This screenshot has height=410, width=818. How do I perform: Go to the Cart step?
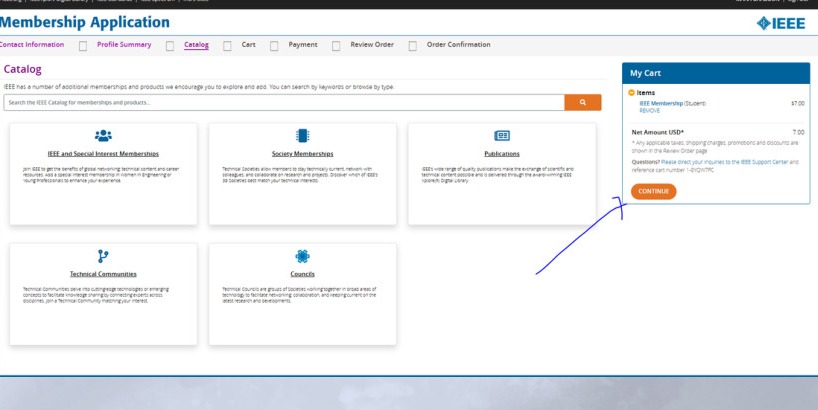pyautogui.click(x=248, y=45)
